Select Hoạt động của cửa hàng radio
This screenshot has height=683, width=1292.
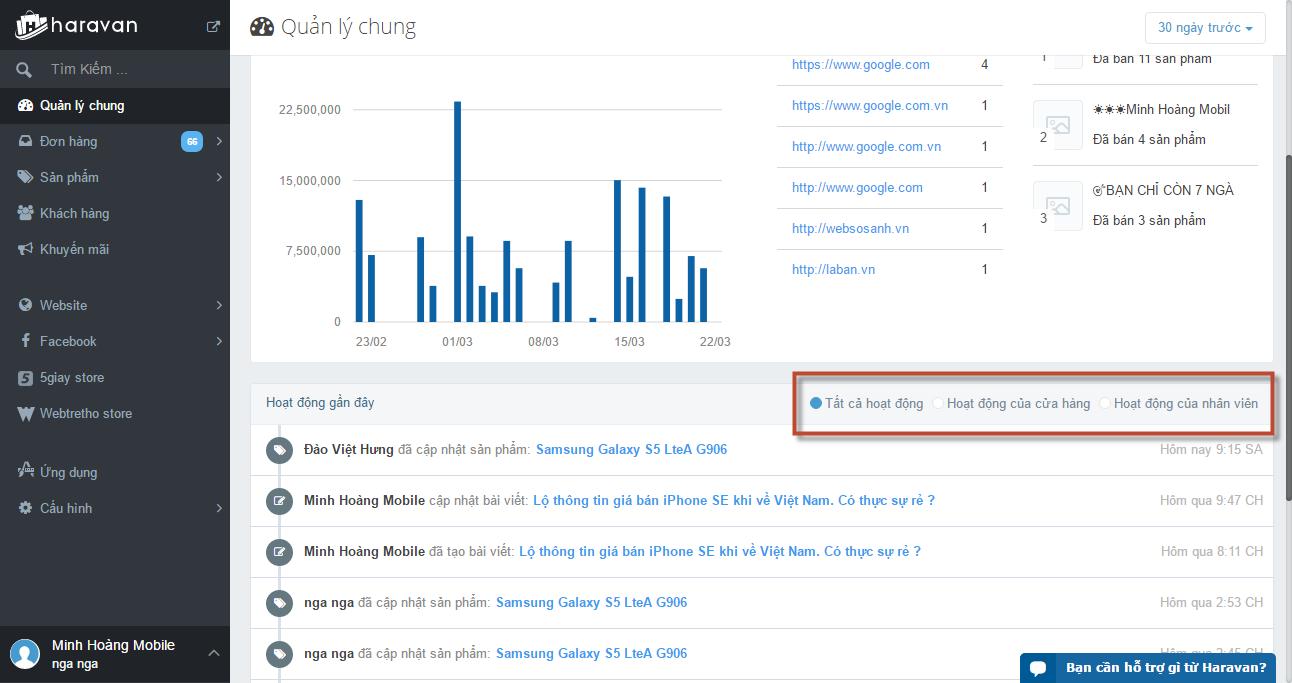coord(937,403)
